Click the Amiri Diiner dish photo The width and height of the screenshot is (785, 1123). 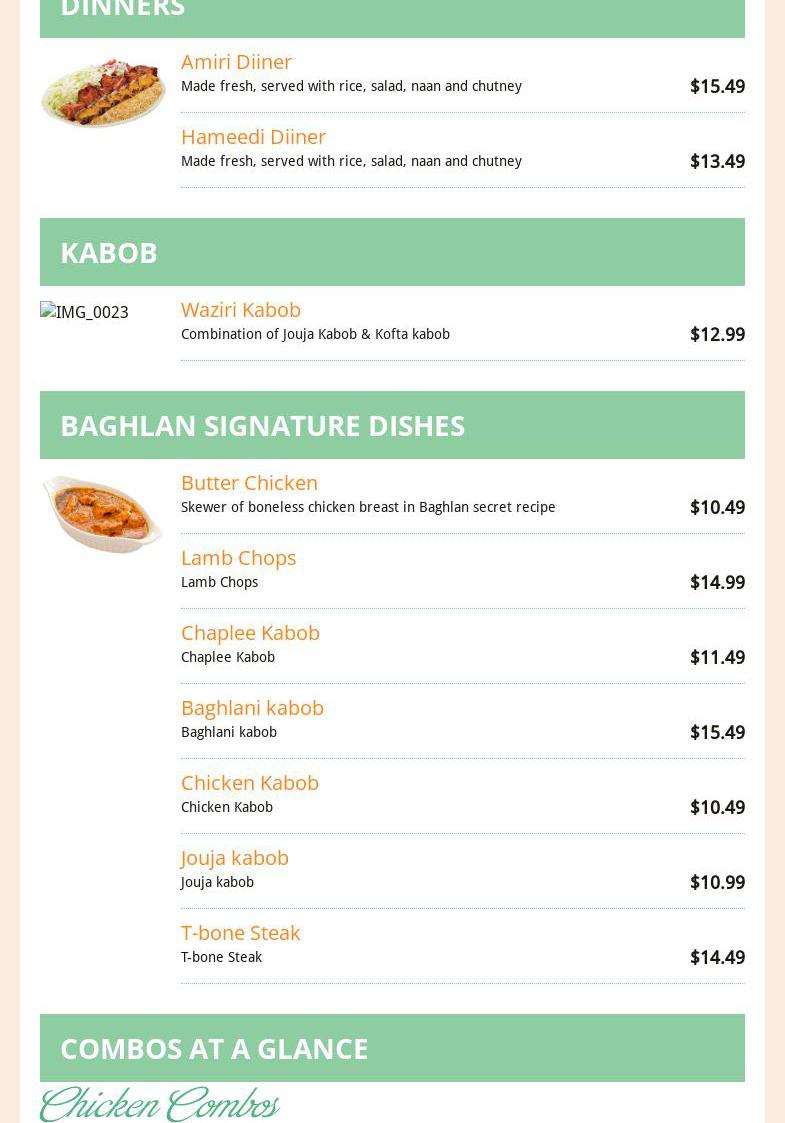coord(103,92)
